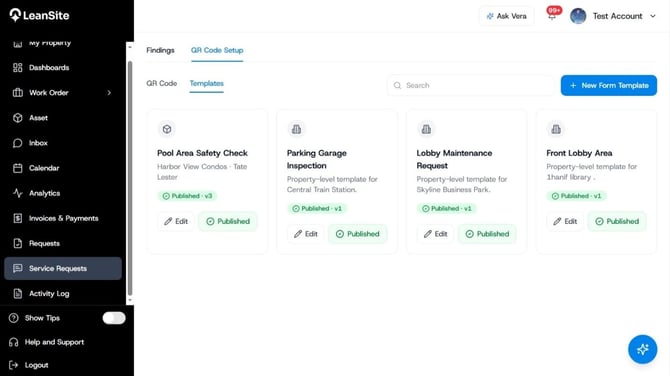Open Dashboards menu item
The image size is (670, 376).
click(63, 68)
